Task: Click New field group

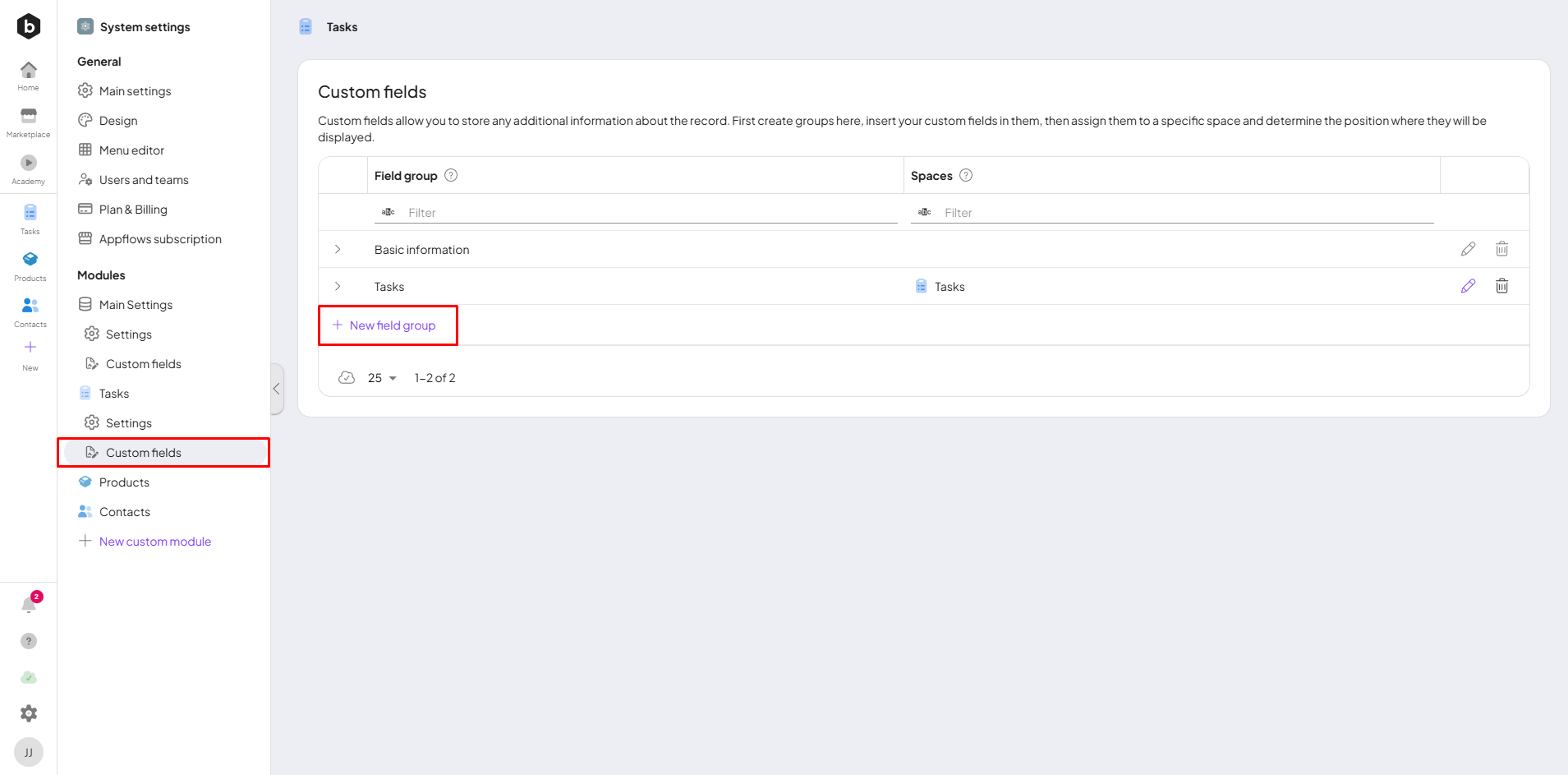Action: point(384,325)
